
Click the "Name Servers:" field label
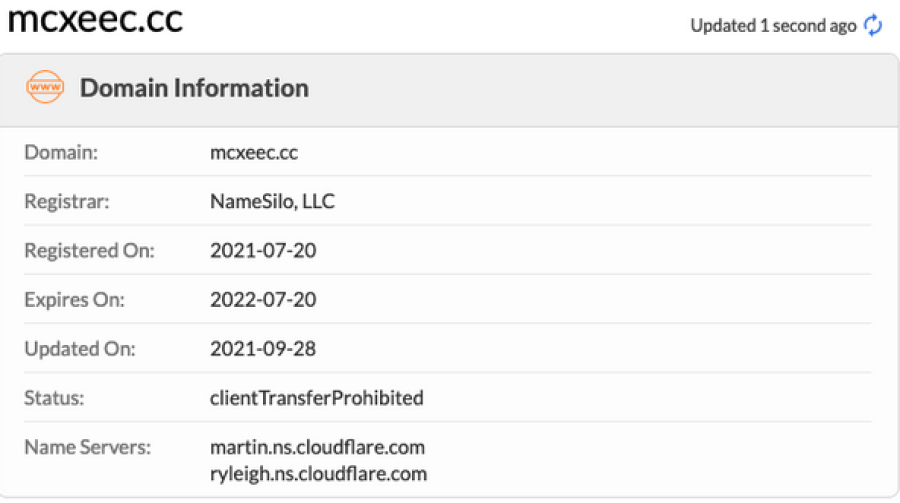click(x=88, y=447)
